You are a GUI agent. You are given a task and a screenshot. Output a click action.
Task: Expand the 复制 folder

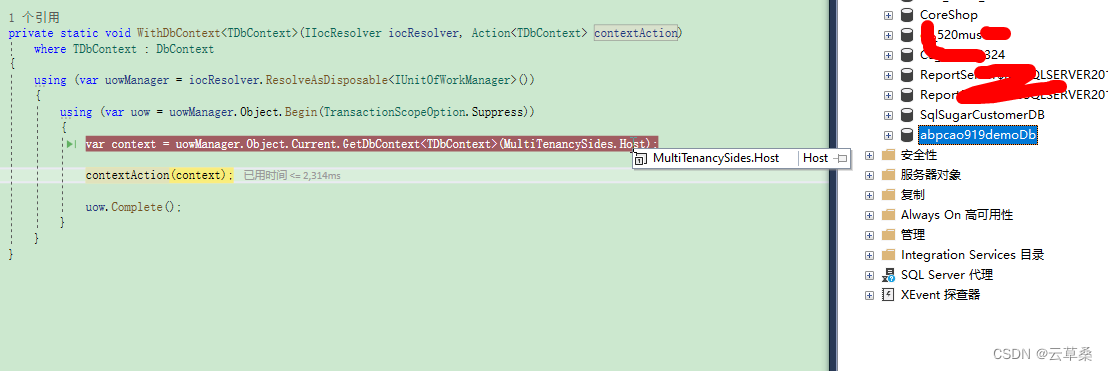pos(869,194)
